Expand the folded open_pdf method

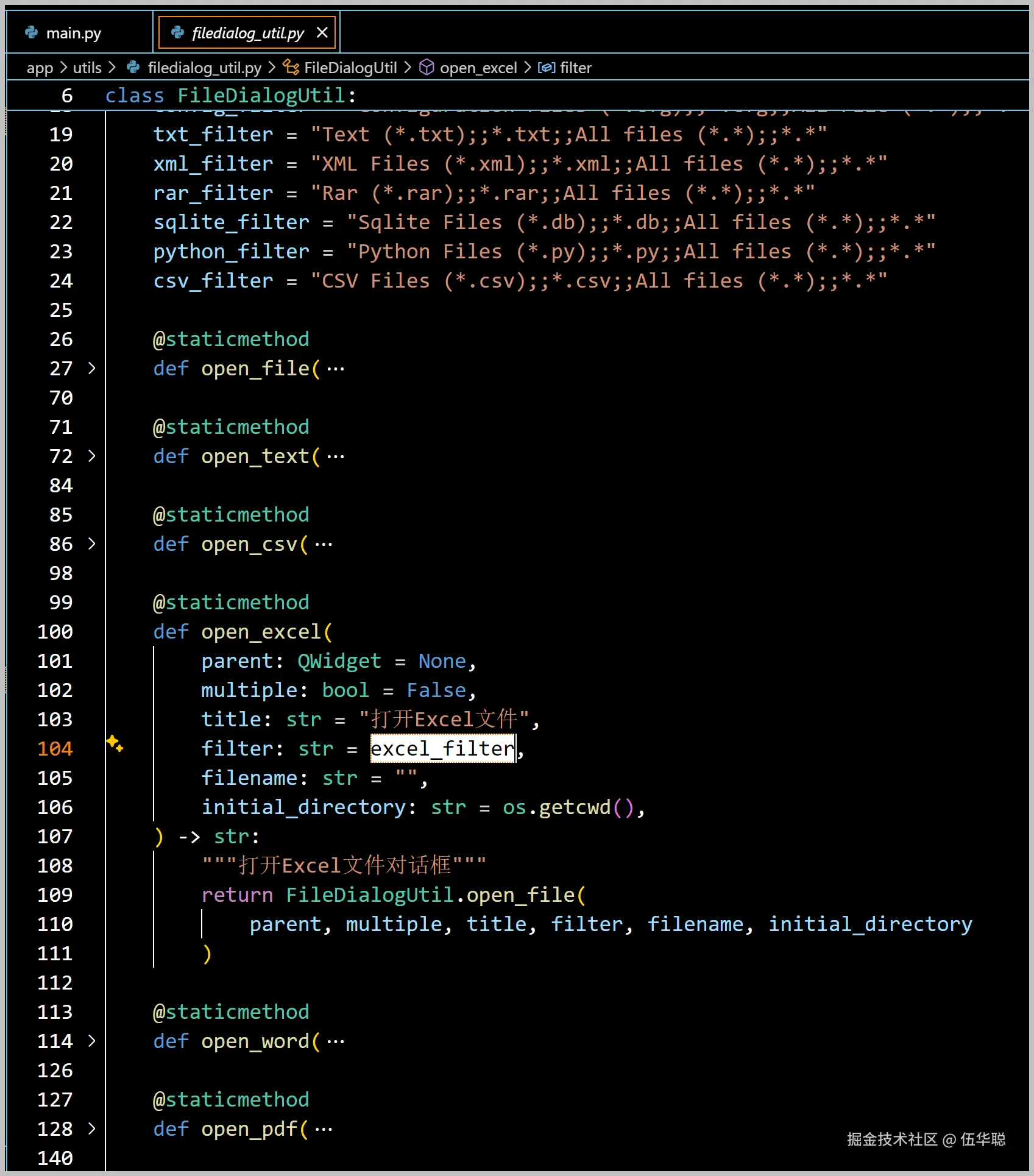(x=91, y=1128)
